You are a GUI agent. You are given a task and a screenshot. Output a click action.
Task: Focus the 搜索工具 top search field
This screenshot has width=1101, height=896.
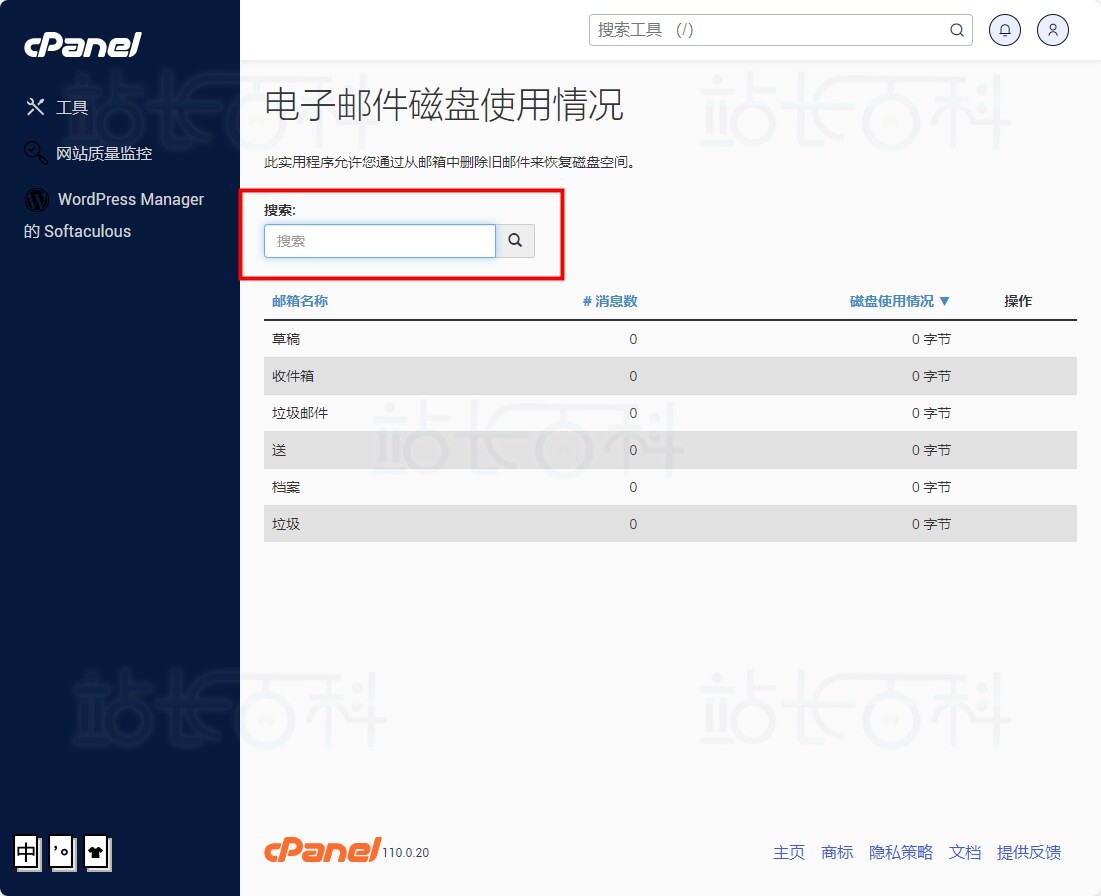[x=768, y=30]
